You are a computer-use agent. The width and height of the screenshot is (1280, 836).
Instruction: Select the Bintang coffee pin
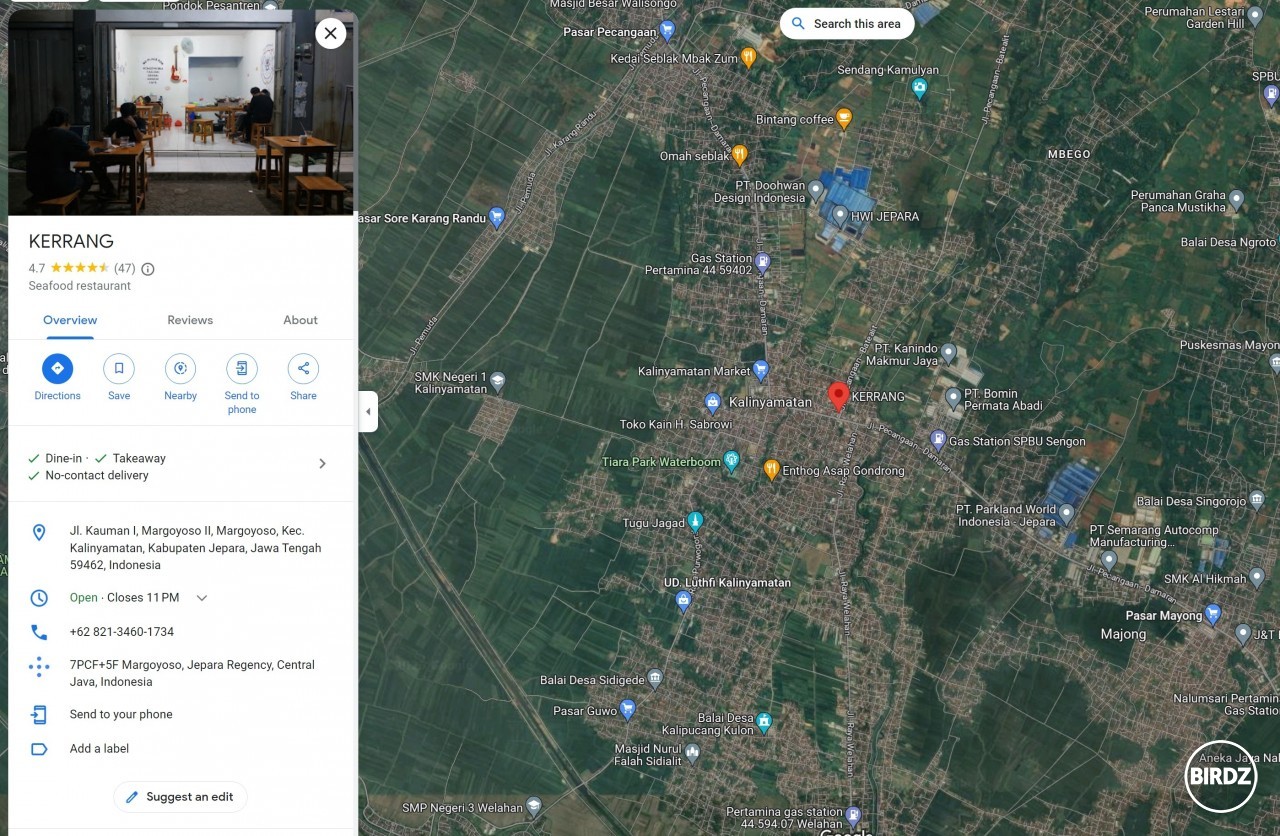pyautogui.click(x=844, y=118)
